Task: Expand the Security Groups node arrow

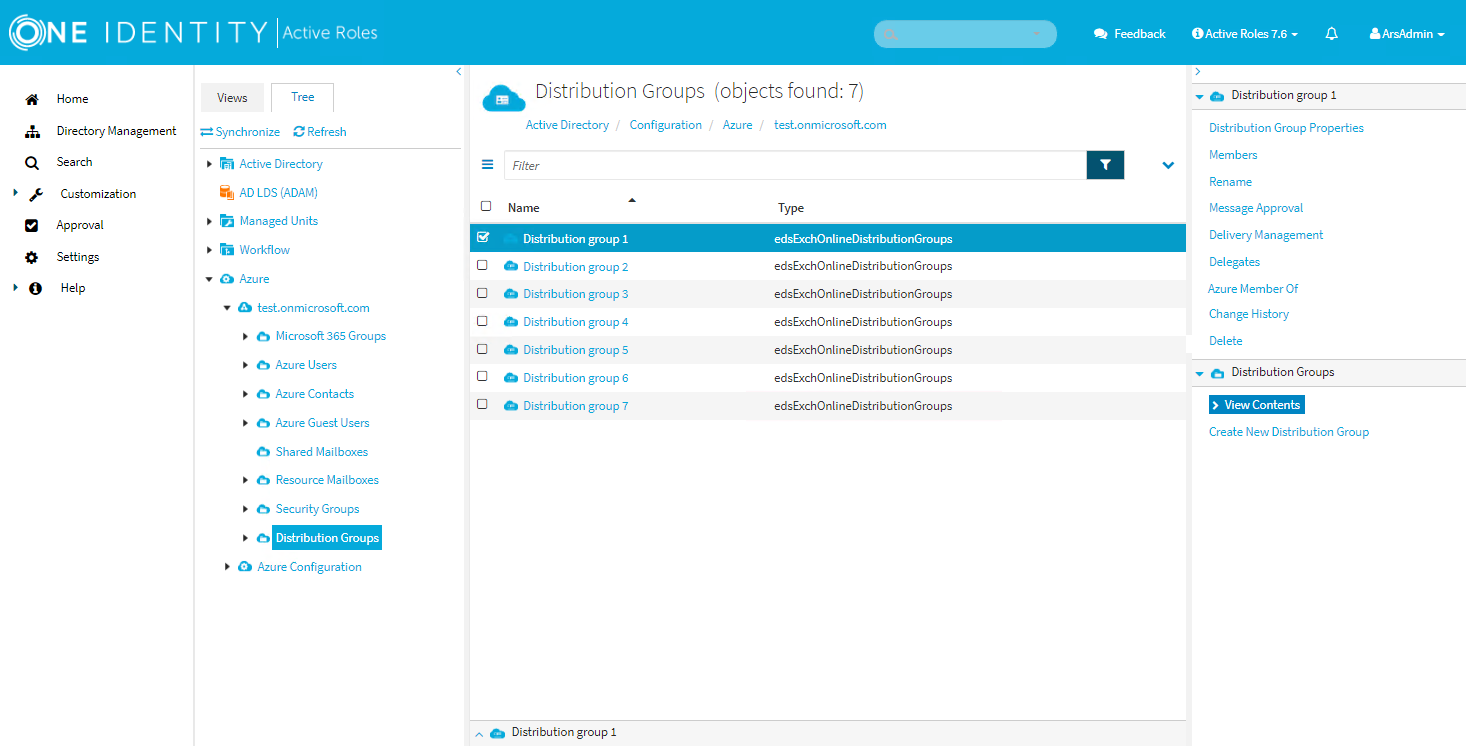Action: click(x=246, y=509)
